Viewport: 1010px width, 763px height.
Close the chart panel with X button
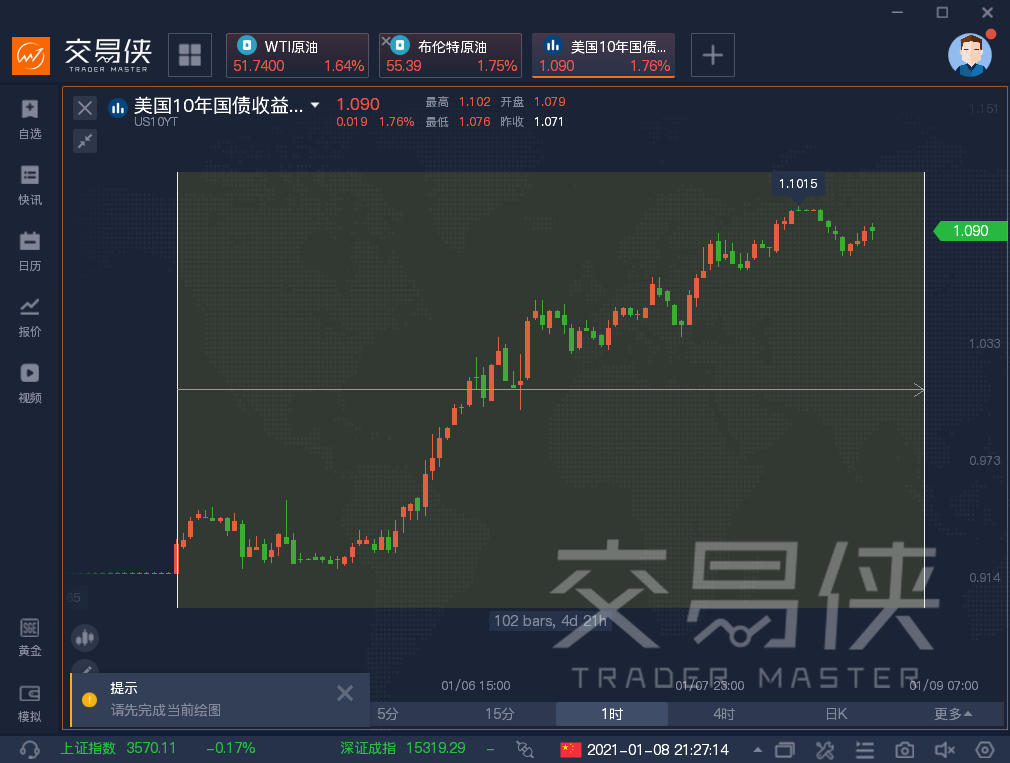tap(84, 108)
